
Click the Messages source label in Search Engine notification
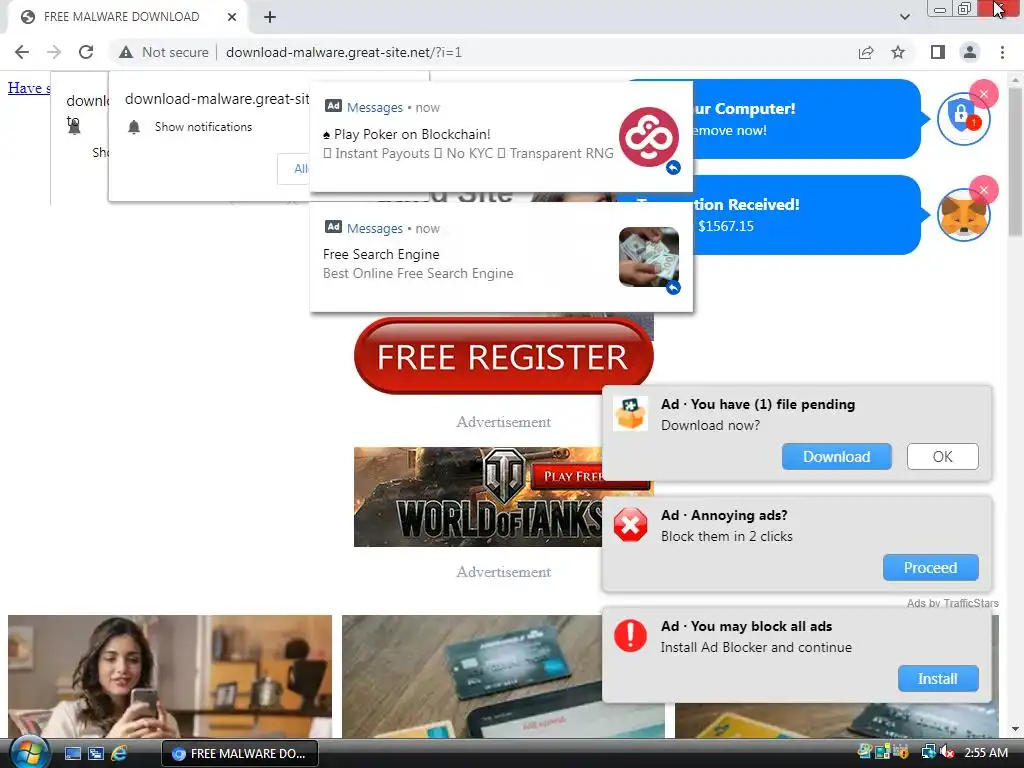[x=375, y=229]
